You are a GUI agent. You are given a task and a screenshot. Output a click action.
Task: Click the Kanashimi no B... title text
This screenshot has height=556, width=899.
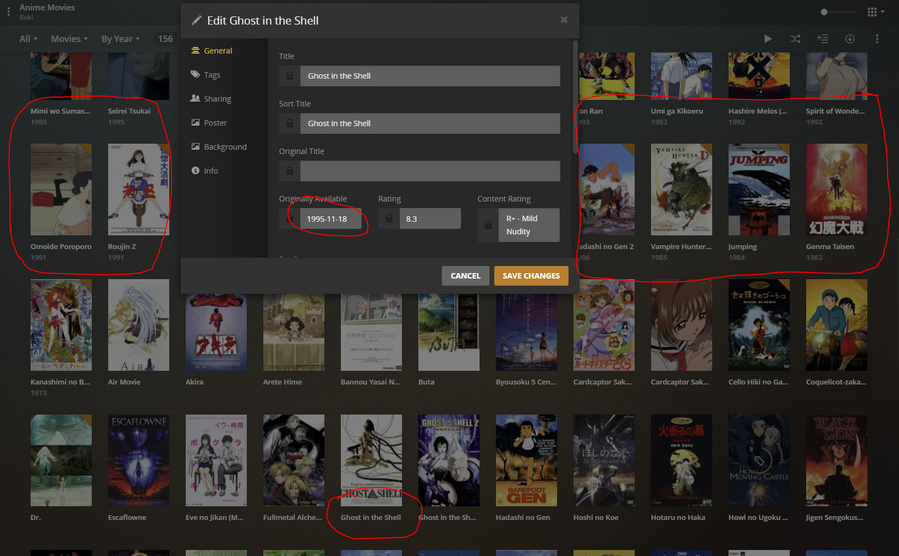pos(60,382)
